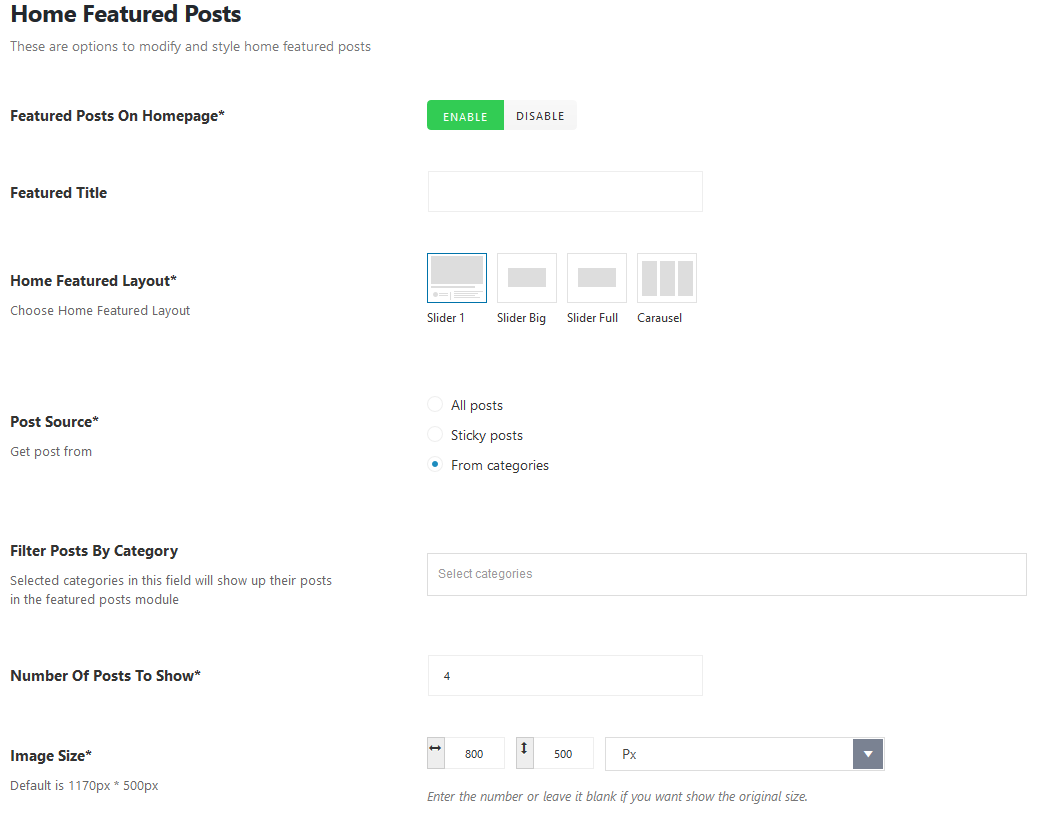Image resolution: width=1038 pixels, height=816 pixels.
Task: Open the Px unit dropdown
Action: tap(728, 754)
